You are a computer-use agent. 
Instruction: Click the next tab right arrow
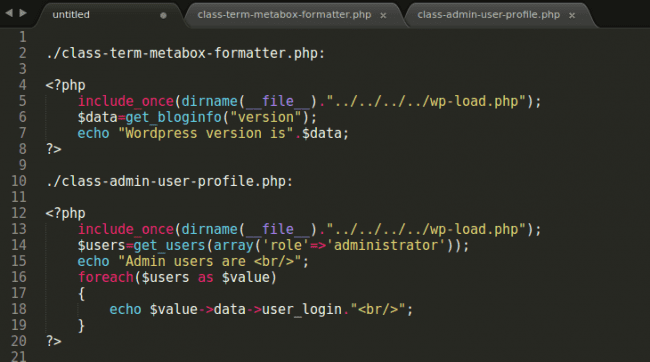point(23,13)
